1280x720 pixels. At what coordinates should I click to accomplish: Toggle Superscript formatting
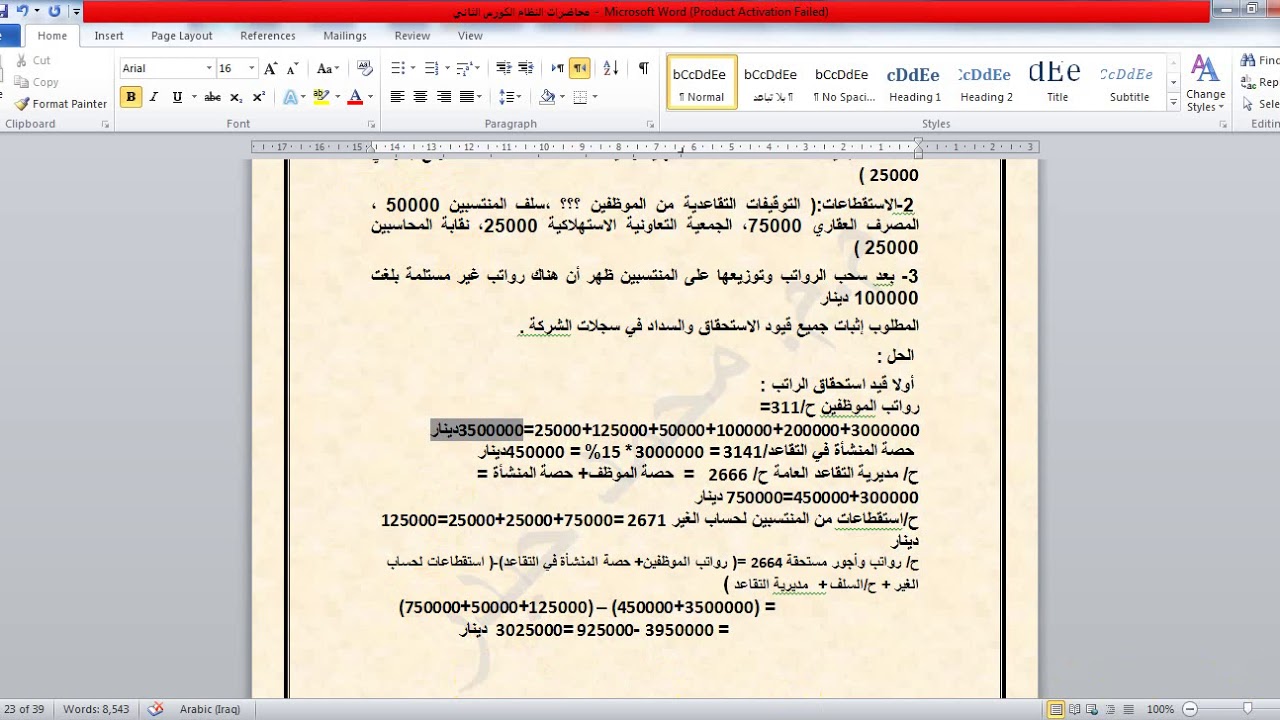coord(258,97)
